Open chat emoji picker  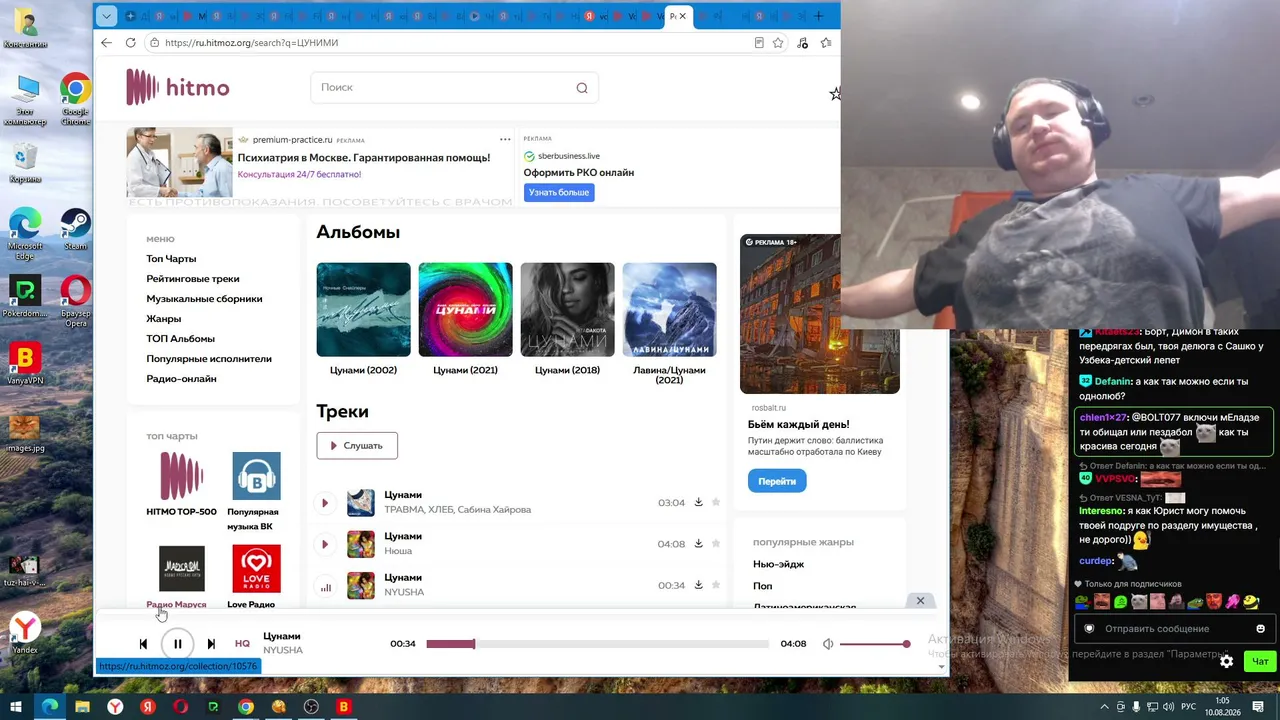coord(1260,629)
